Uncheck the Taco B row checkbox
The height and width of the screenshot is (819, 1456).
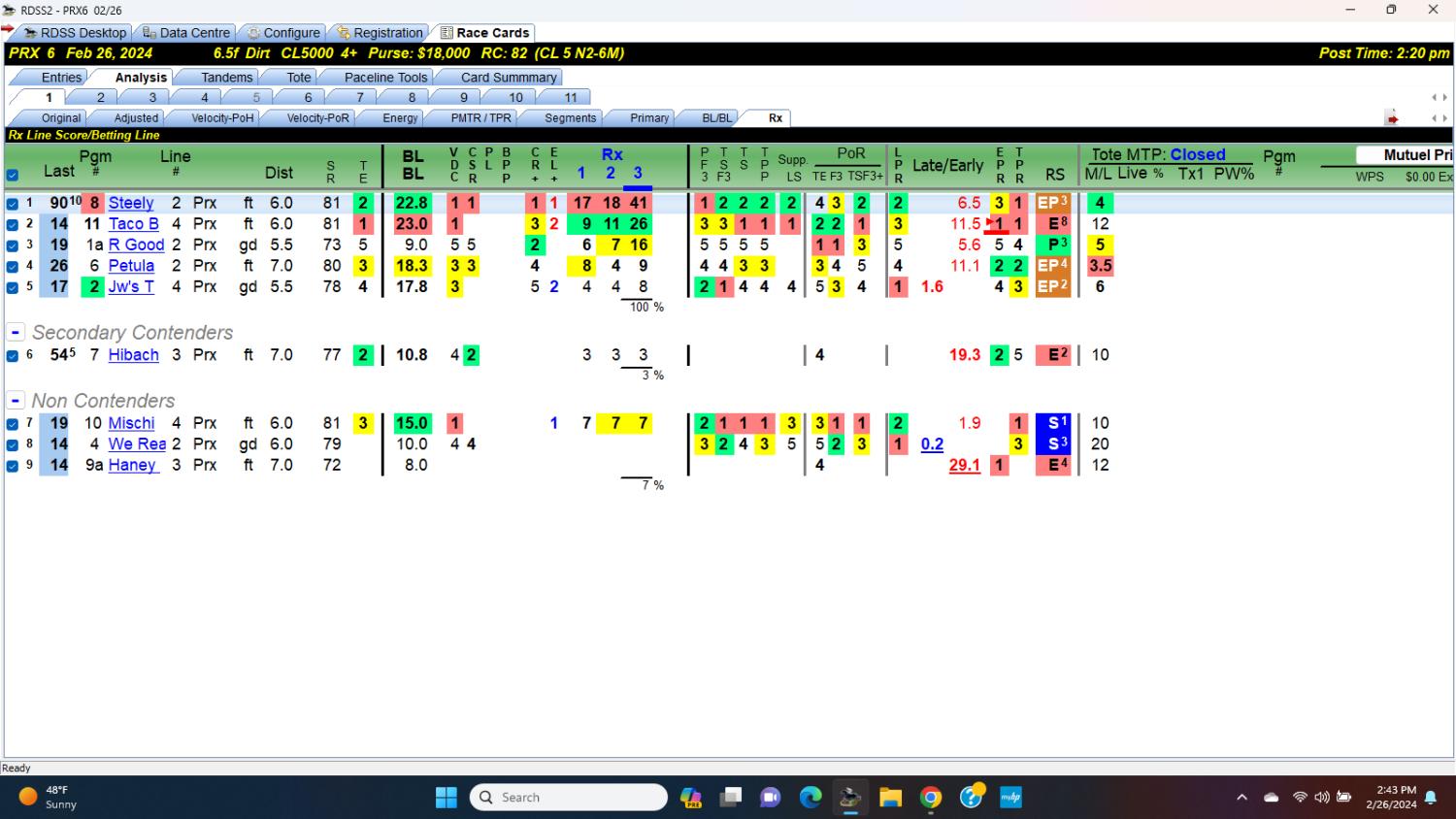13,224
